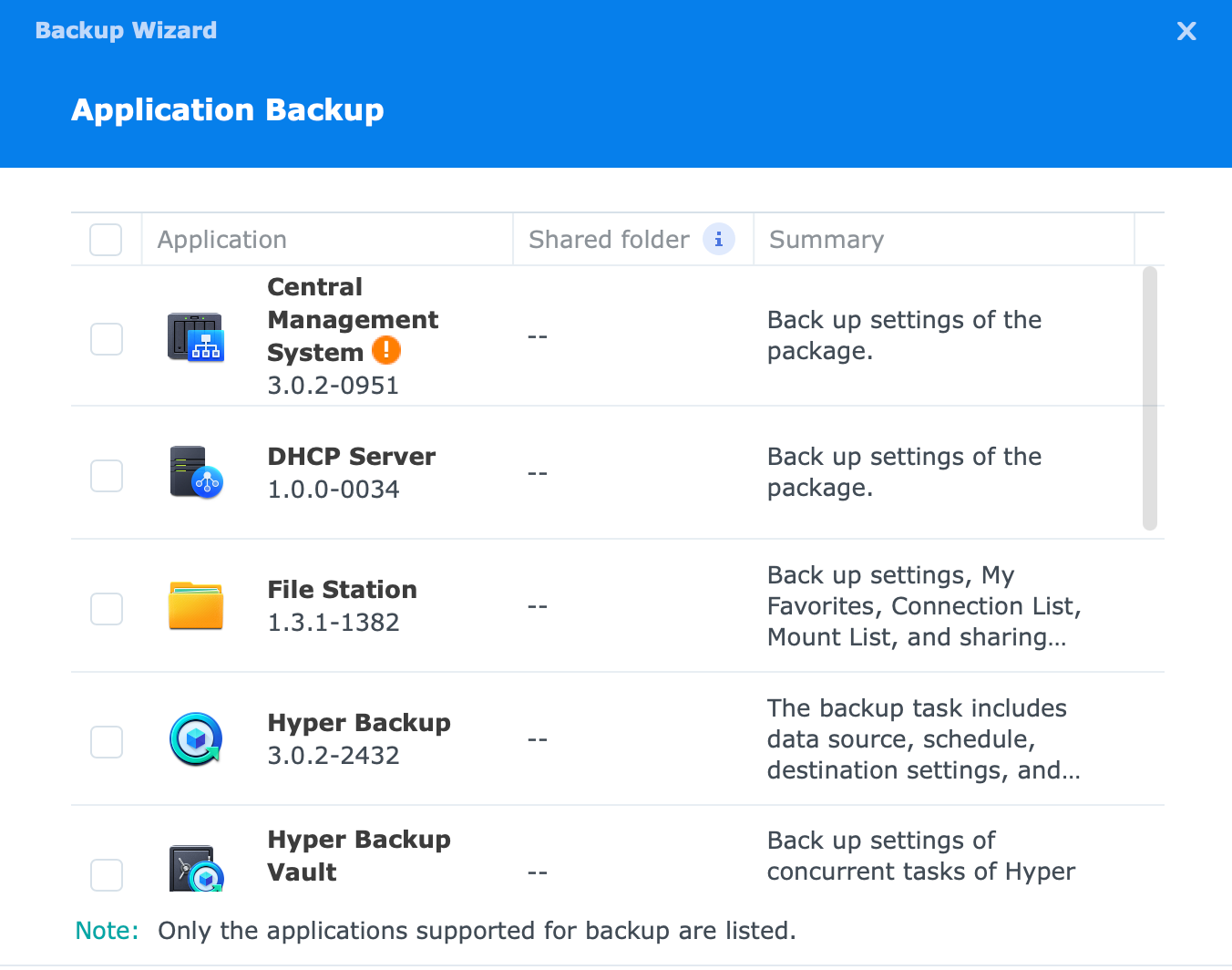Click the shared folder dashes in File Station row
This screenshot has height=970, width=1232.
click(x=538, y=606)
